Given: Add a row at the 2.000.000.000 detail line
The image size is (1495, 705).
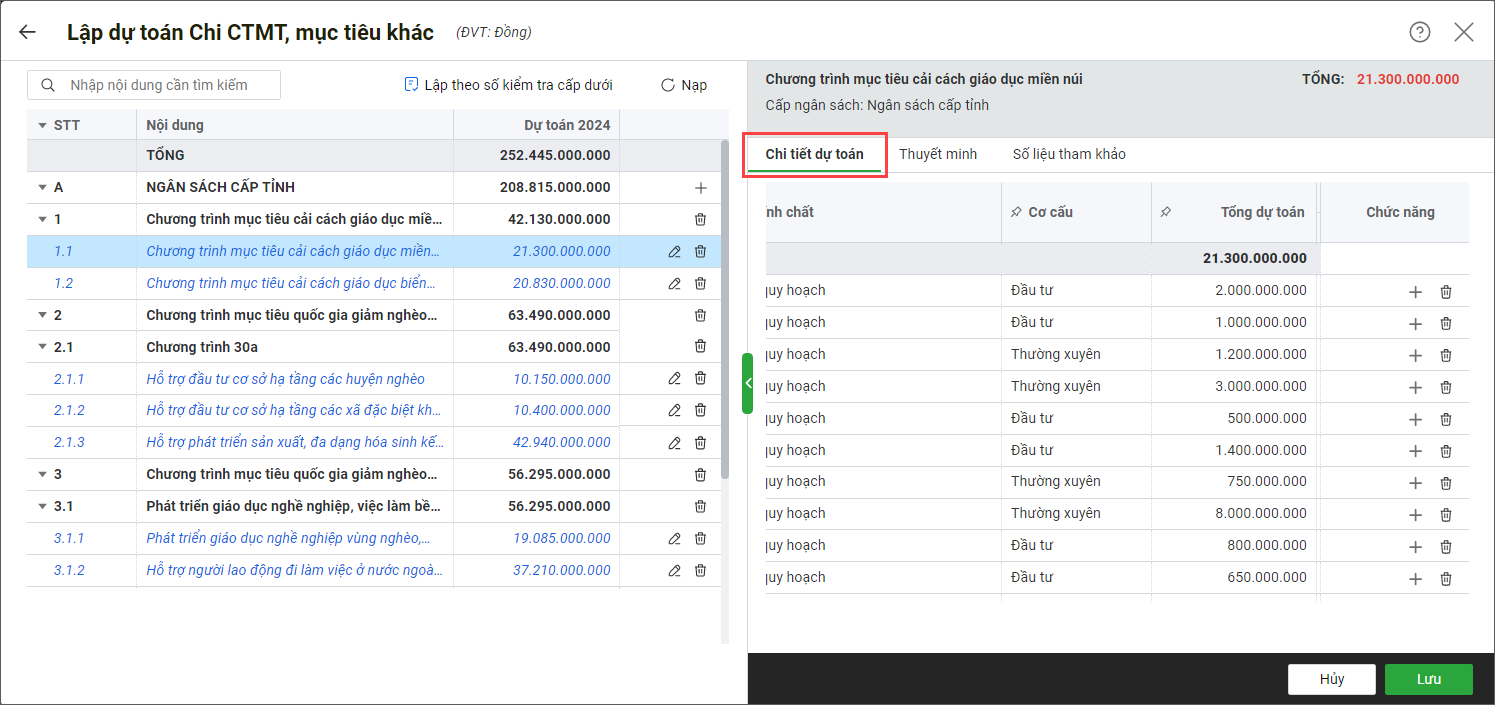Looking at the screenshot, I should tap(1414, 292).
